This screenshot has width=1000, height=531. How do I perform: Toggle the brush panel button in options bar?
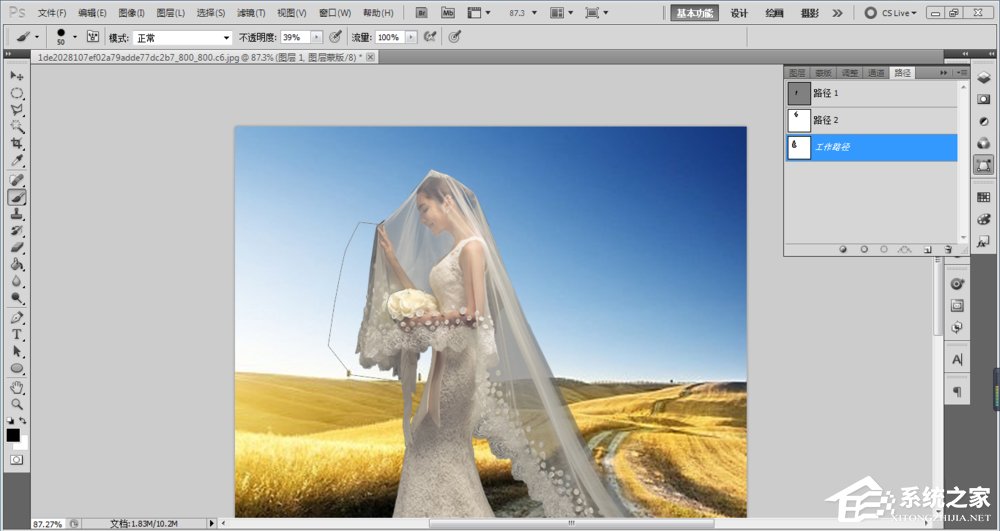click(93, 36)
